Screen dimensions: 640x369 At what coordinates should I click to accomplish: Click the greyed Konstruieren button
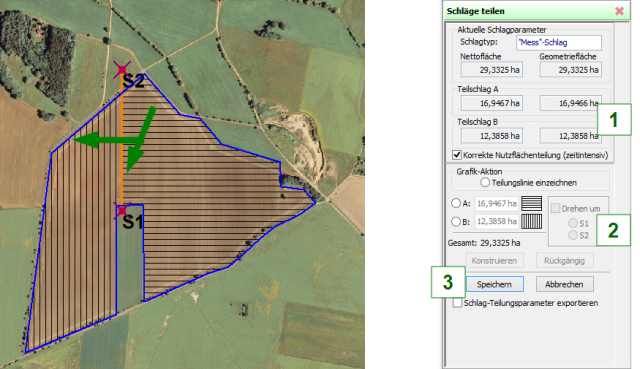click(495, 260)
